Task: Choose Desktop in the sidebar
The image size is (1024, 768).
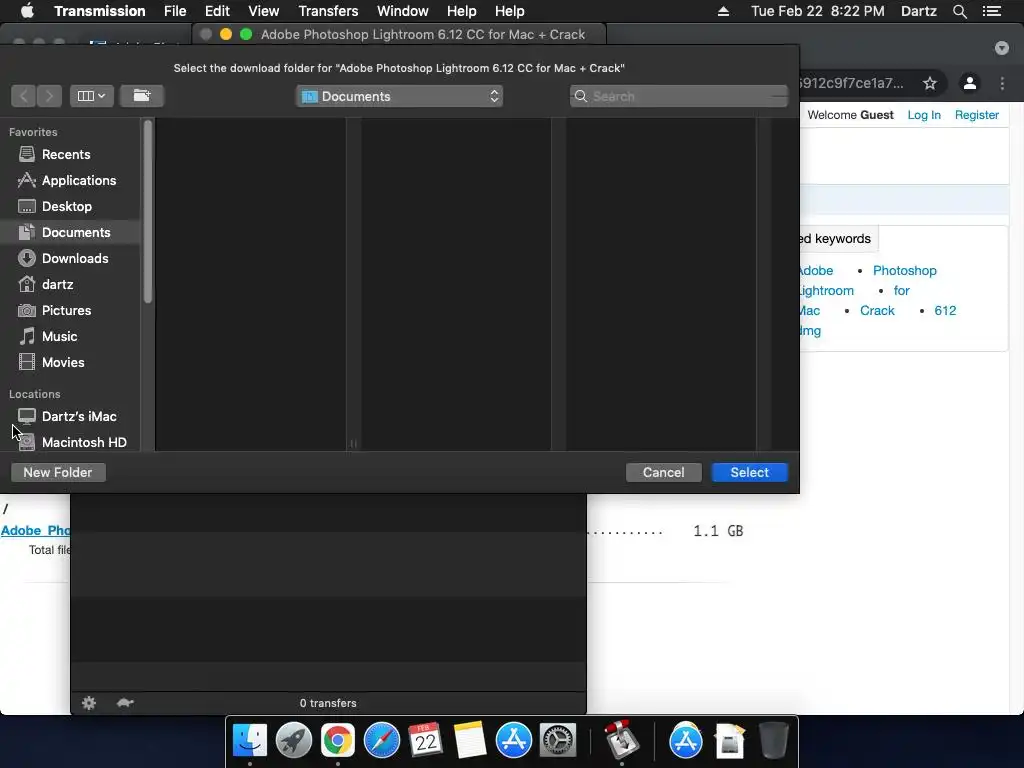Action: (67, 206)
